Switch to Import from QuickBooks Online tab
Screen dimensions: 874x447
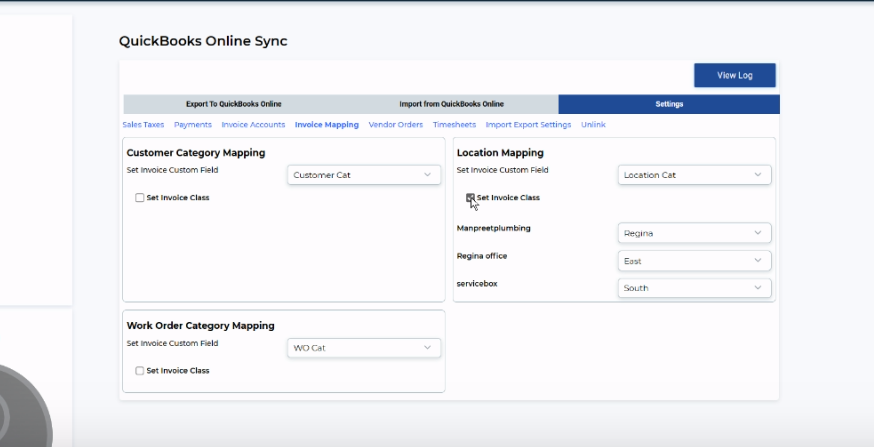point(451,104)
